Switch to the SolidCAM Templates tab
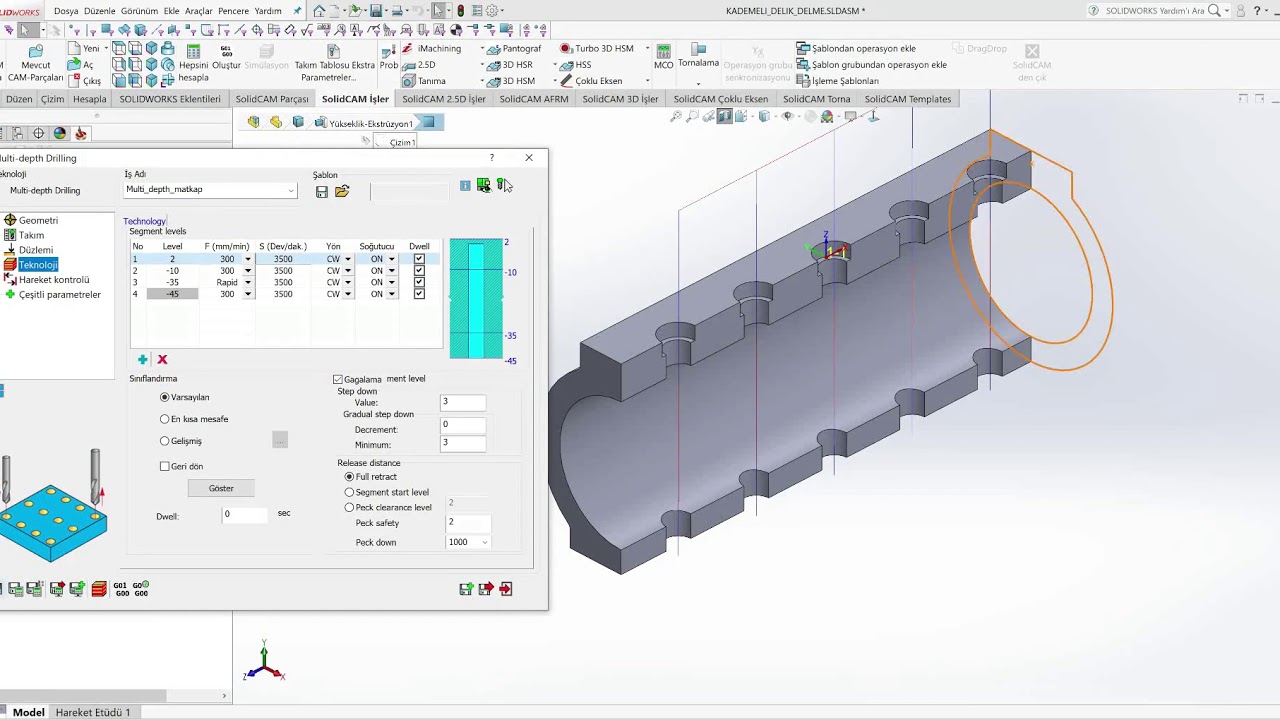 [908, 99]
